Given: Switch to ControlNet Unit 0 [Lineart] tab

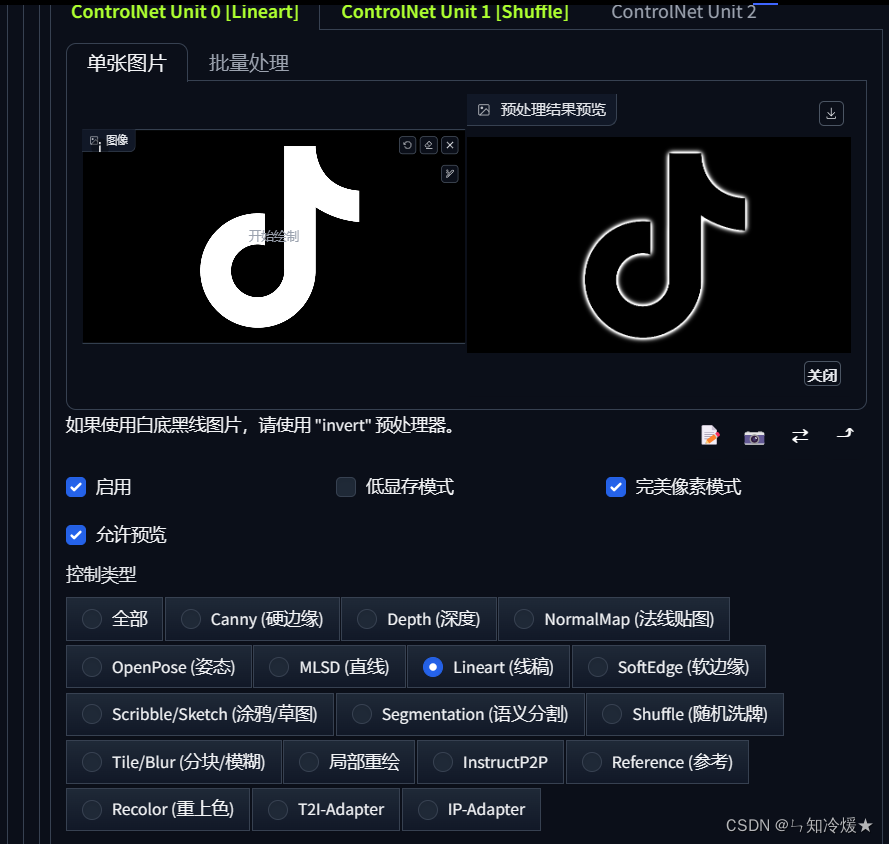Looking at the screenshot, I should click(x=185, y=12).
